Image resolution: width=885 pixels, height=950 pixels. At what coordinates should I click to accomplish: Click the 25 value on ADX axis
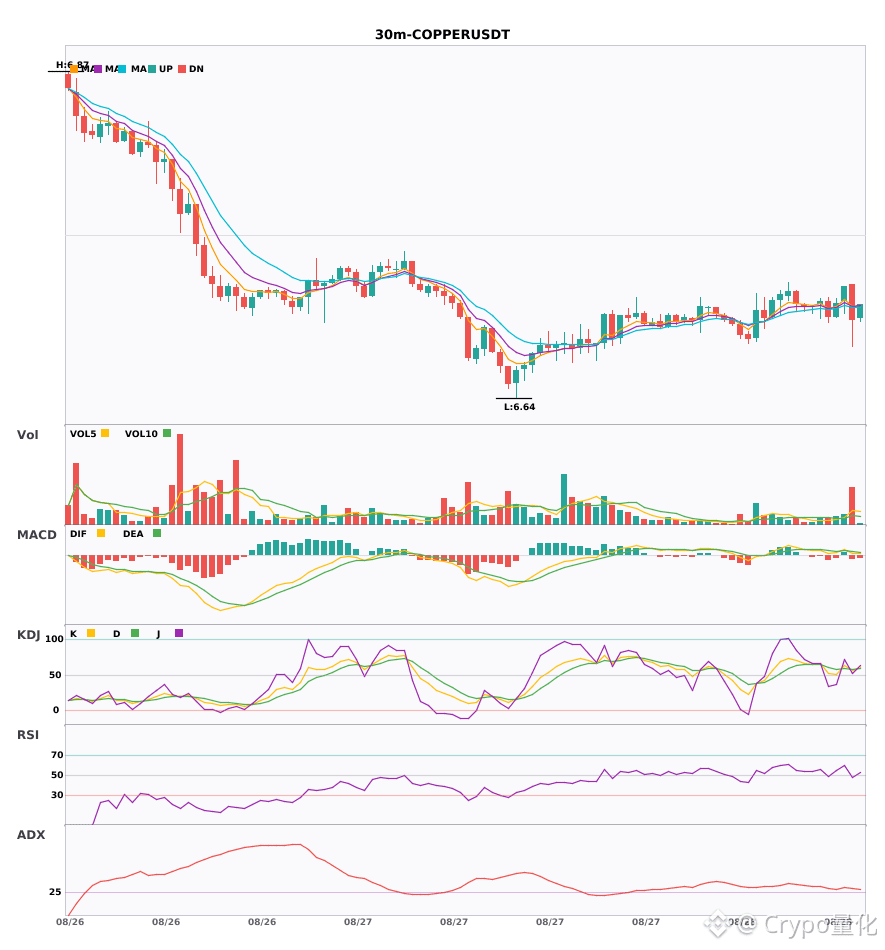tap(55, 892)
